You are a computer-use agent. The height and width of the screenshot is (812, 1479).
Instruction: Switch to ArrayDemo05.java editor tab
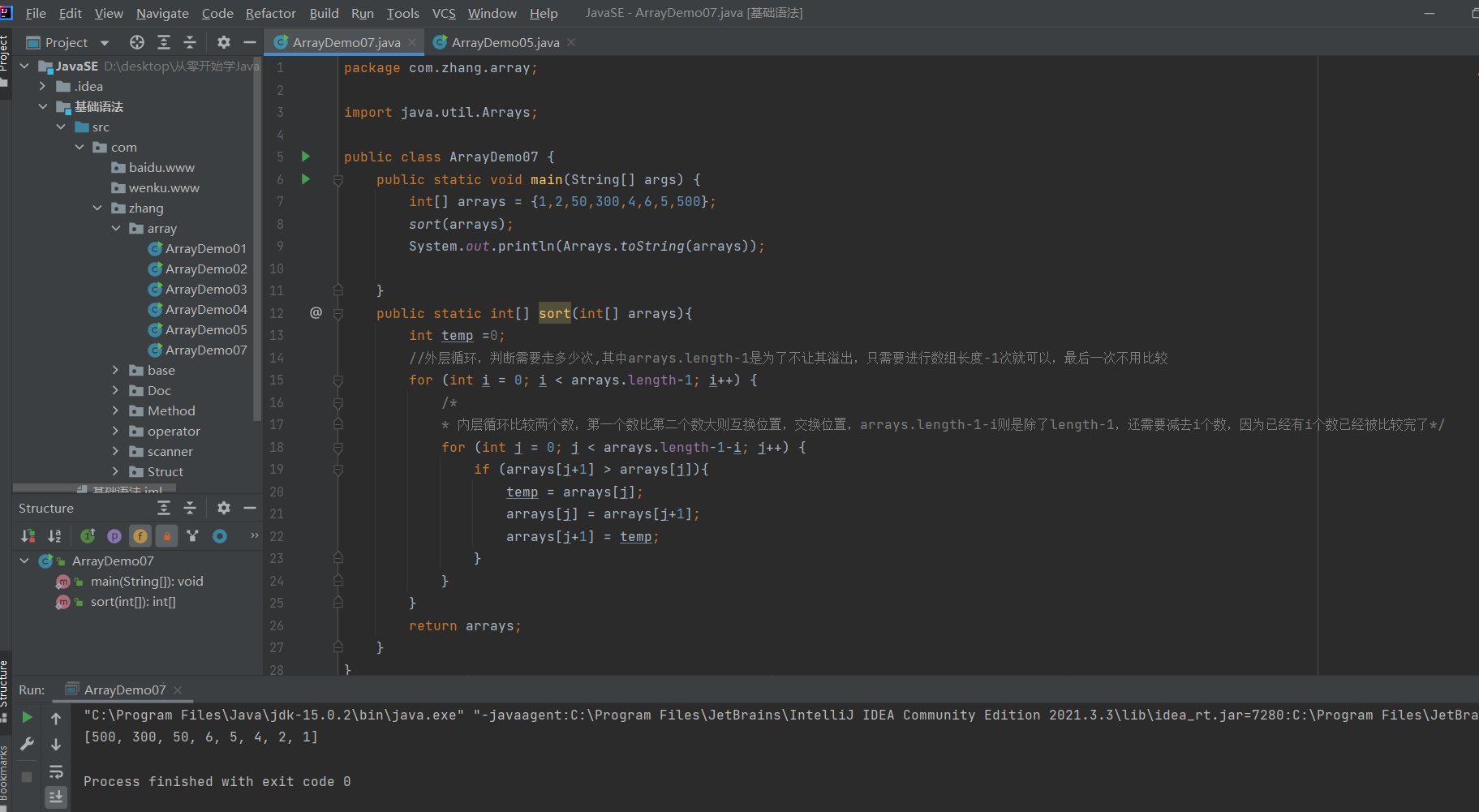(x=505, y=42)
